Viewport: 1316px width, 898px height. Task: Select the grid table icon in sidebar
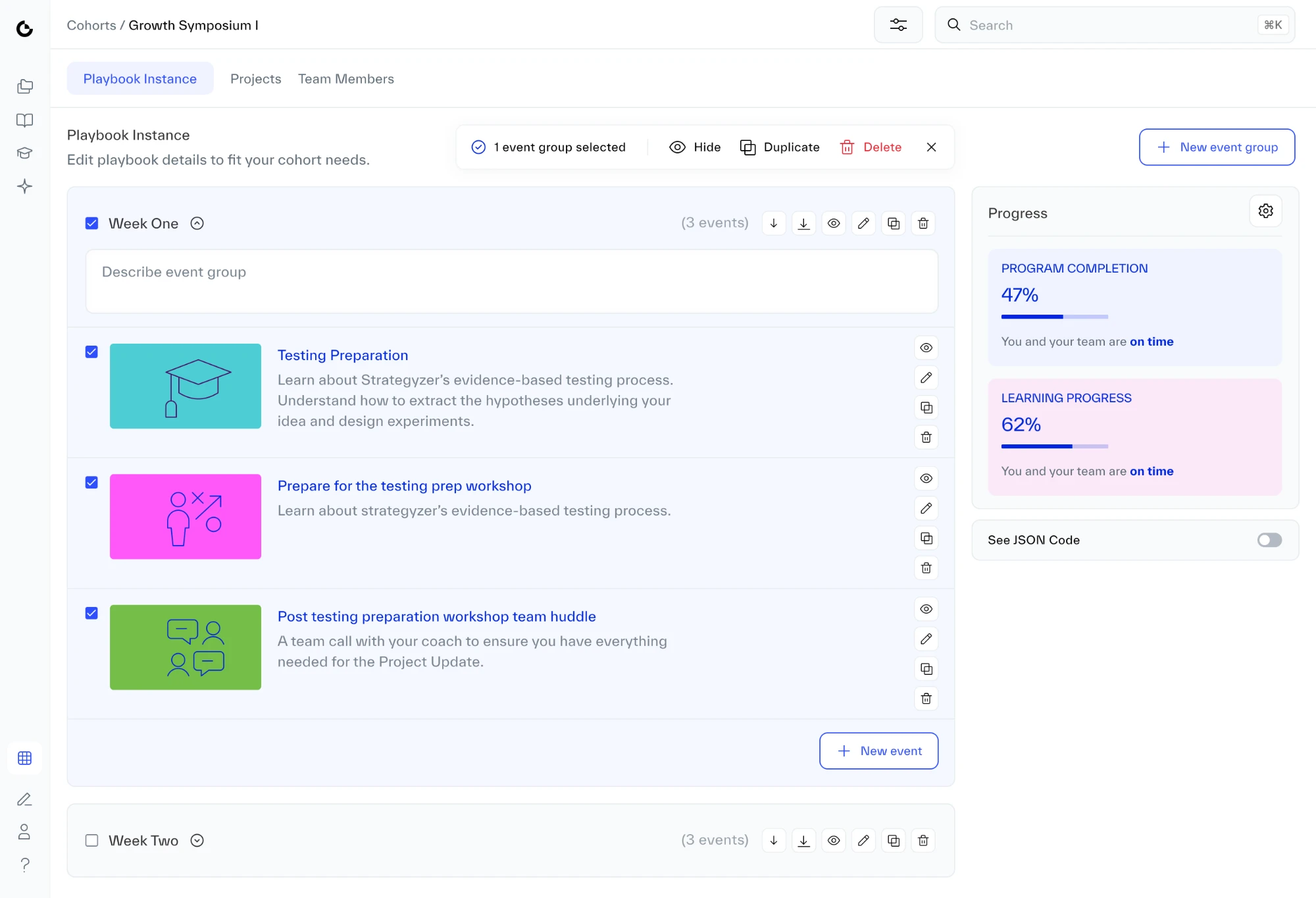point(25,758)
